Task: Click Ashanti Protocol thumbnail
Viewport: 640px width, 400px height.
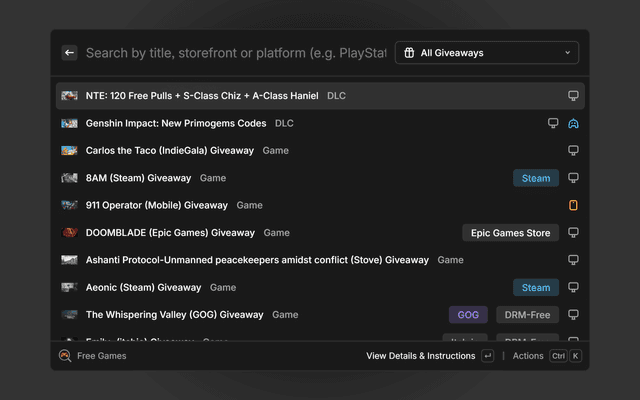Action: point(69,260)
